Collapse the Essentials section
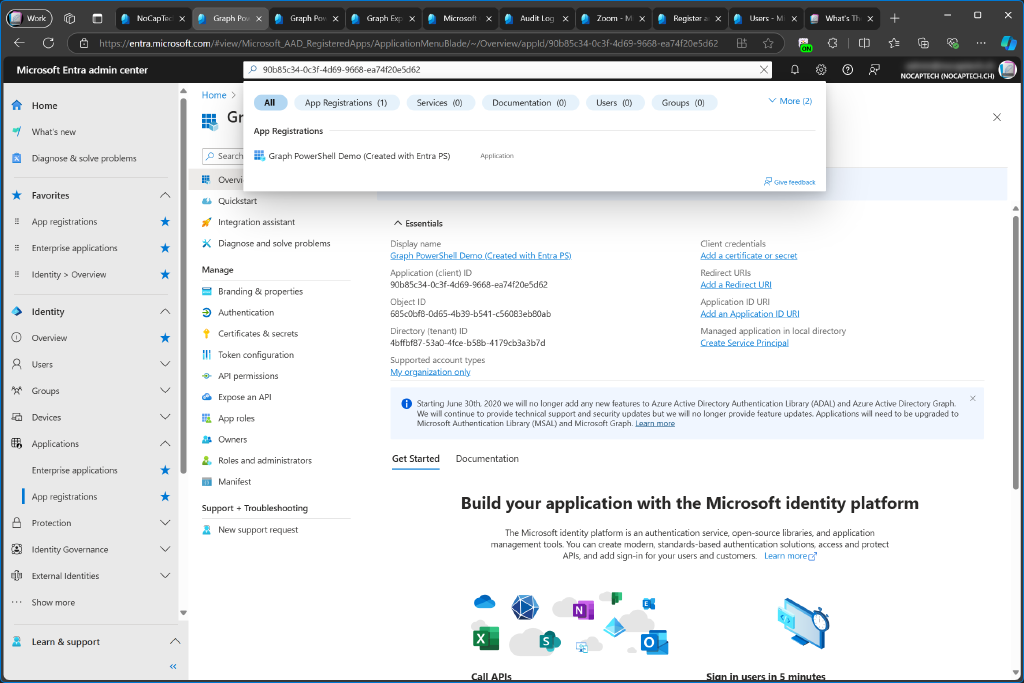 tap(418, 223)
